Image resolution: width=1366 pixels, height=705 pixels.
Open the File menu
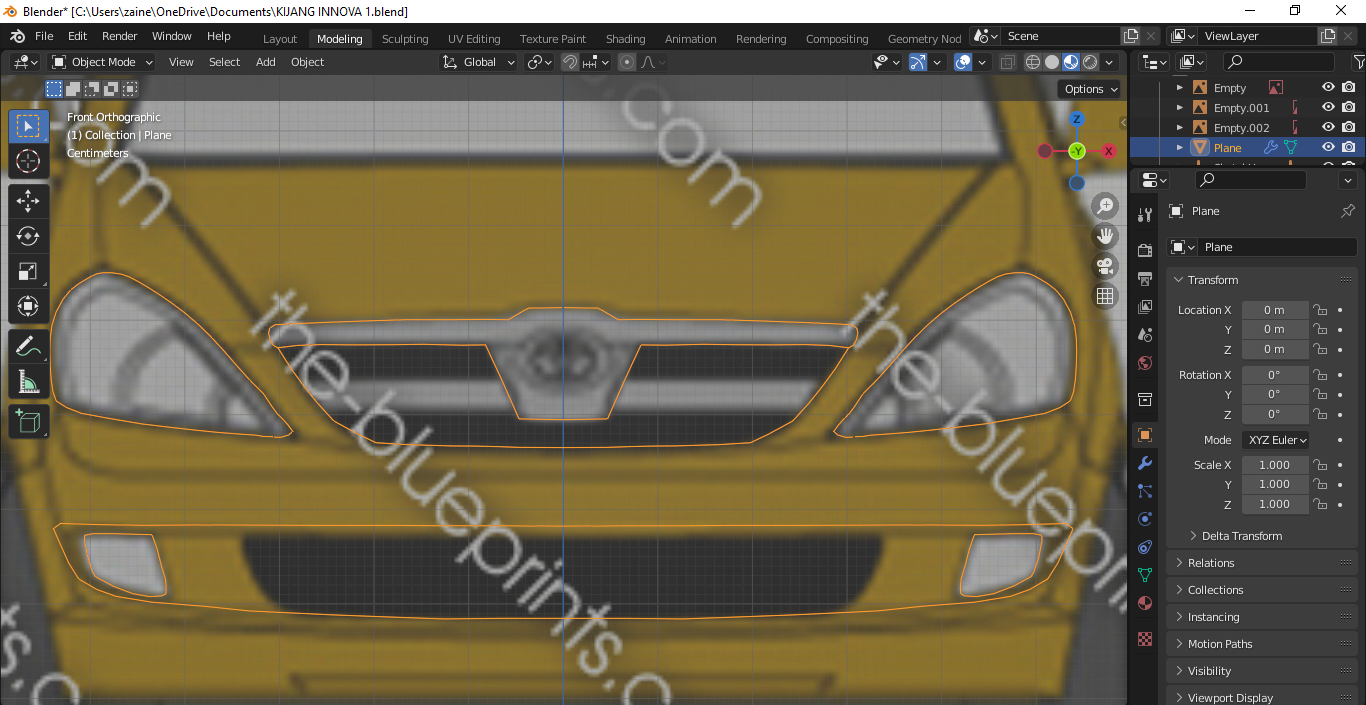[44, 36]
